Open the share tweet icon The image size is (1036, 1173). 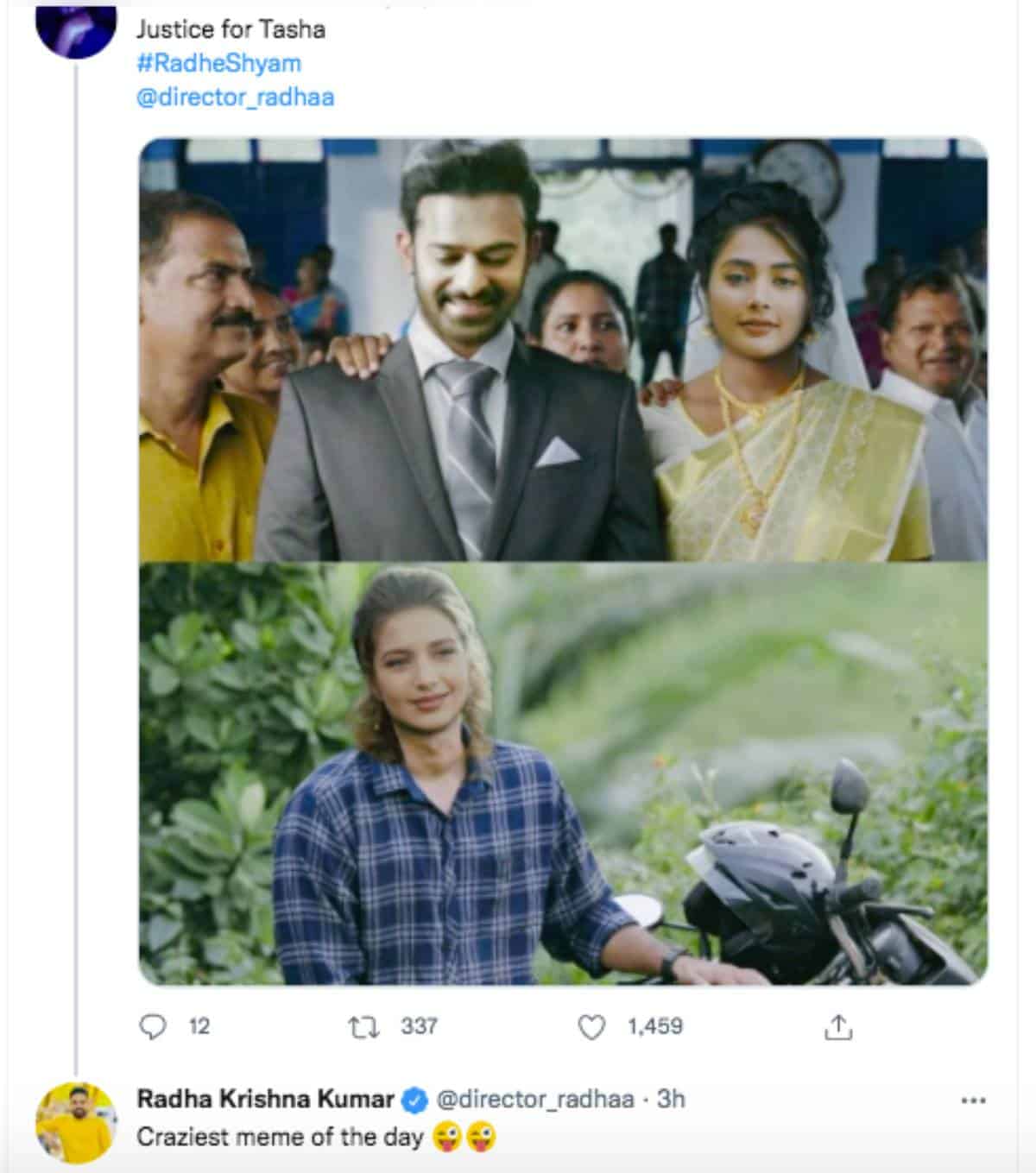838,1026
